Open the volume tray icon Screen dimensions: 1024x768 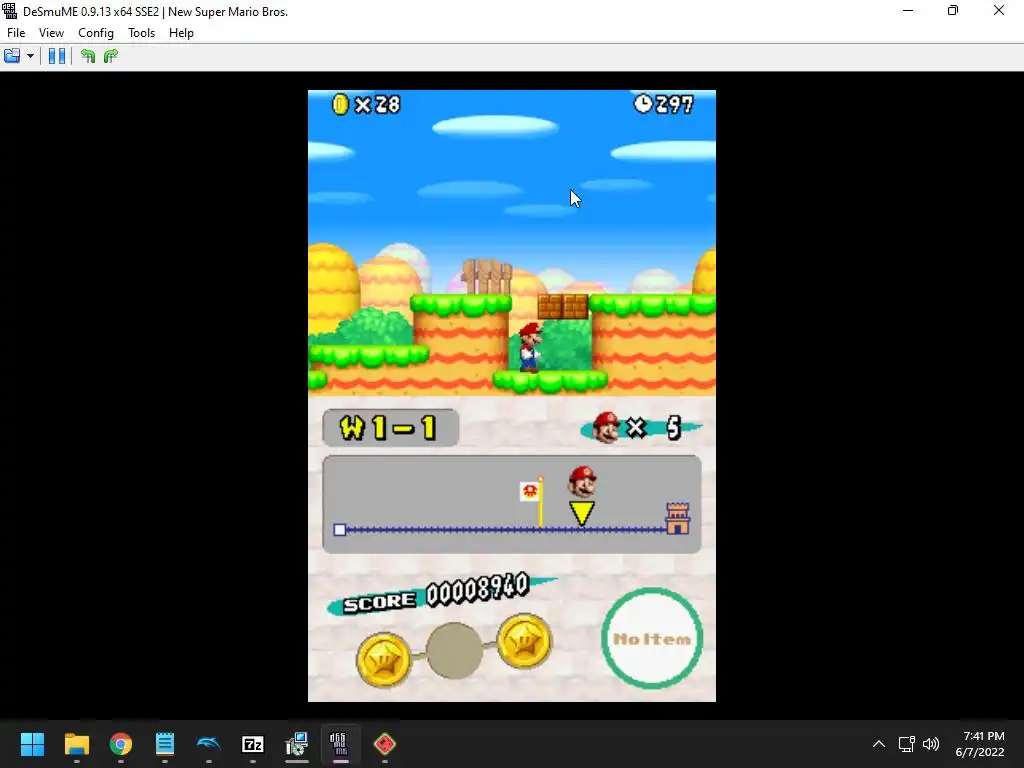click(931, 744)
